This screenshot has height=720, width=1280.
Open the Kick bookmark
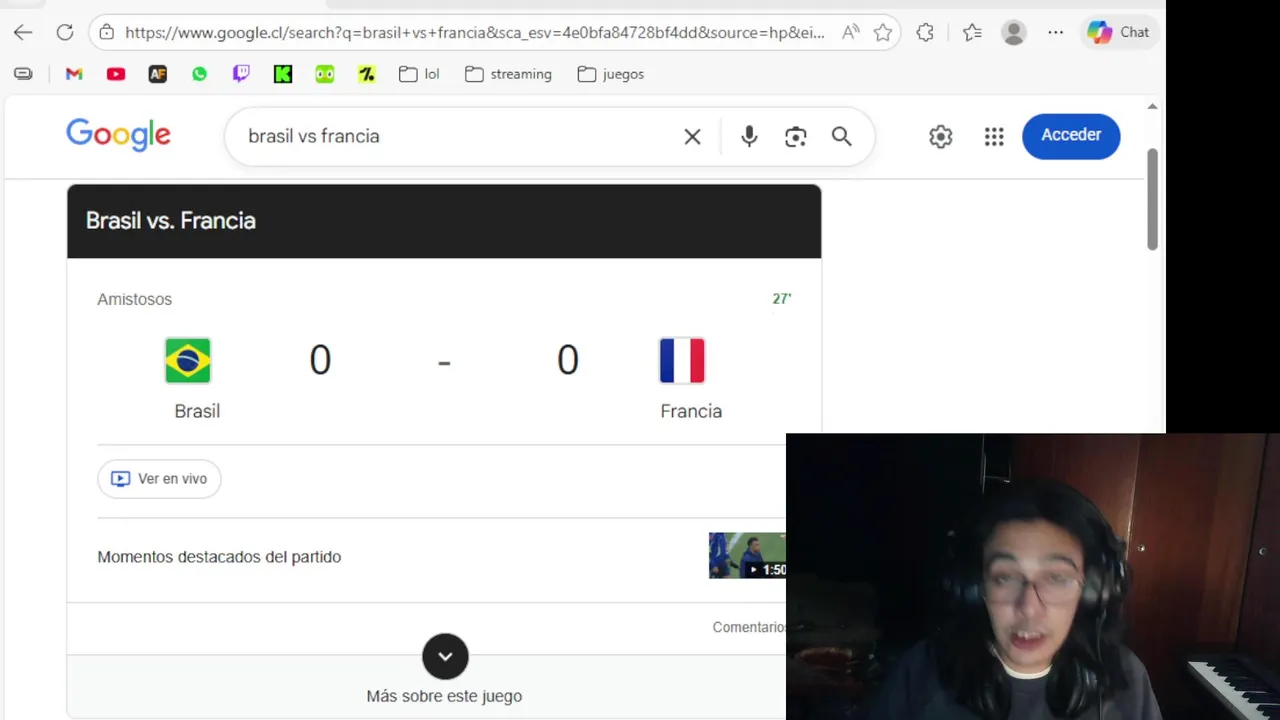tap(283, 74)
